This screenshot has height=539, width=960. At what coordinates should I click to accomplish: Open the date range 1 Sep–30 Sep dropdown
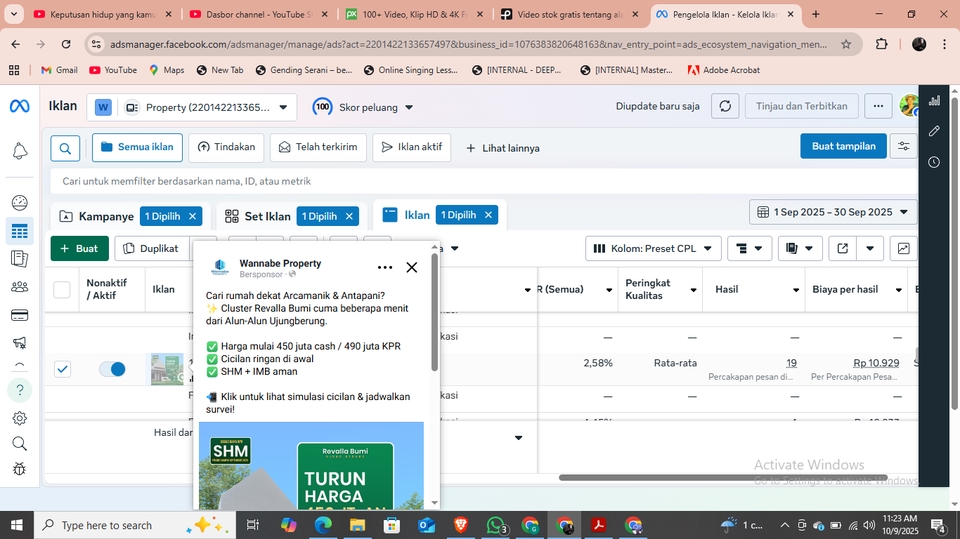coord(832,212)
